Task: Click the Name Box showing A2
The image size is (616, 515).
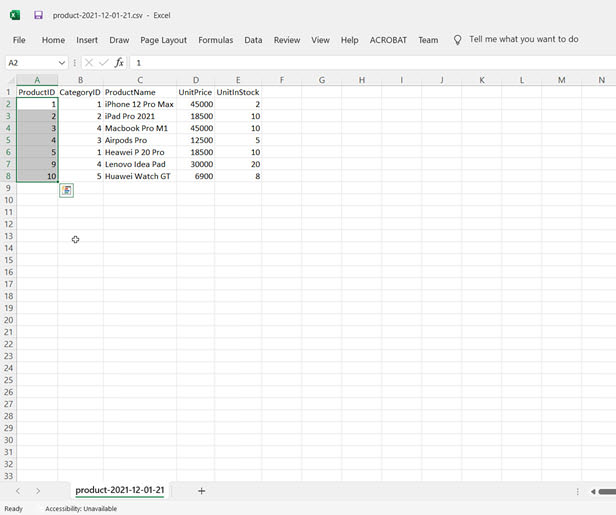Action: coord(31,63)
